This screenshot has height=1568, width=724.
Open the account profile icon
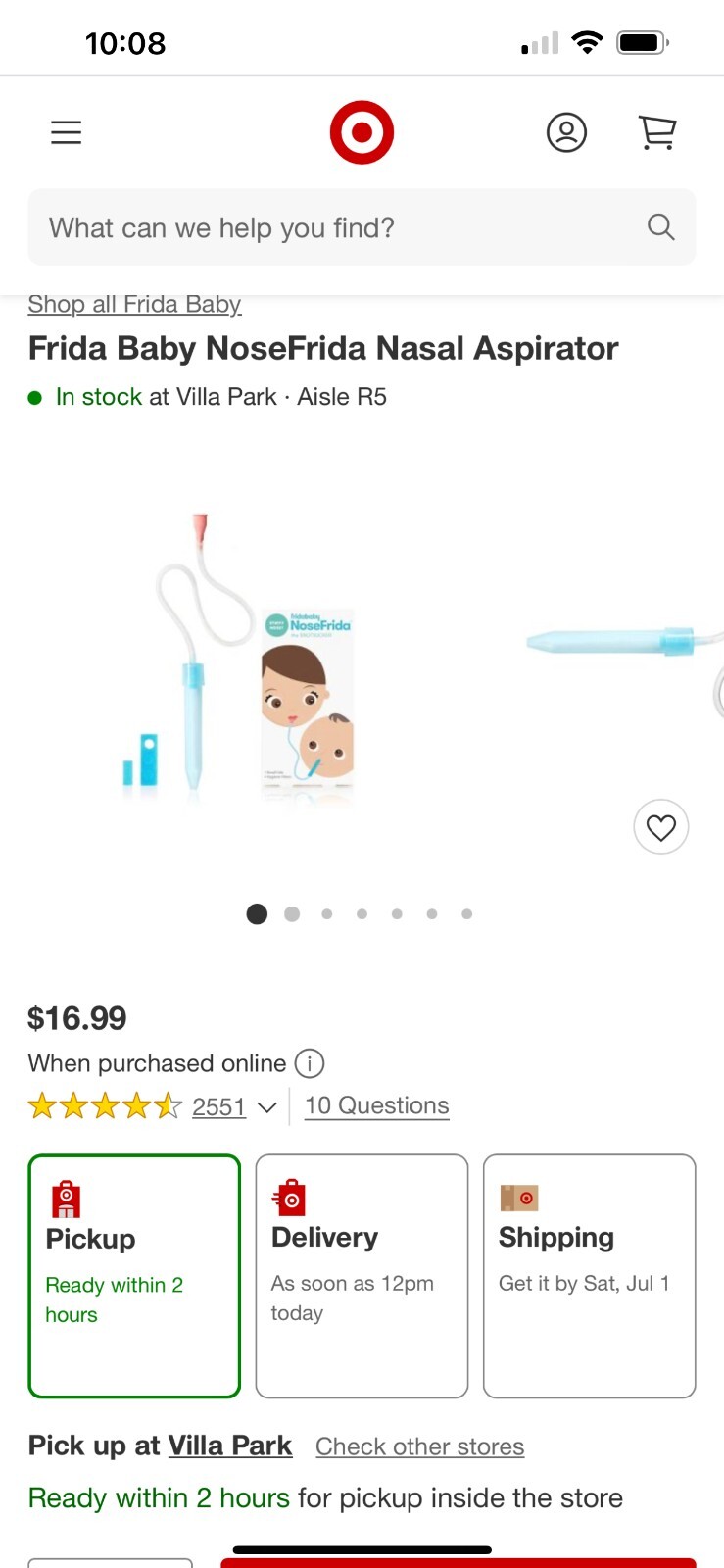click(566, 132)
